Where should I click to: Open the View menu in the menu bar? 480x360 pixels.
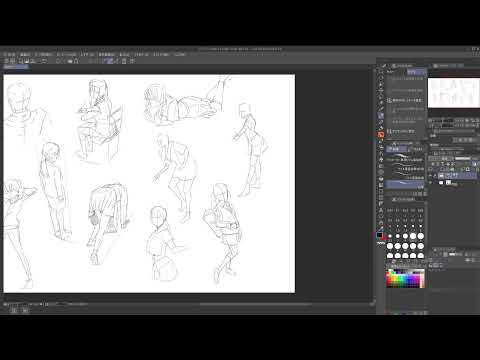pos(124,54)
